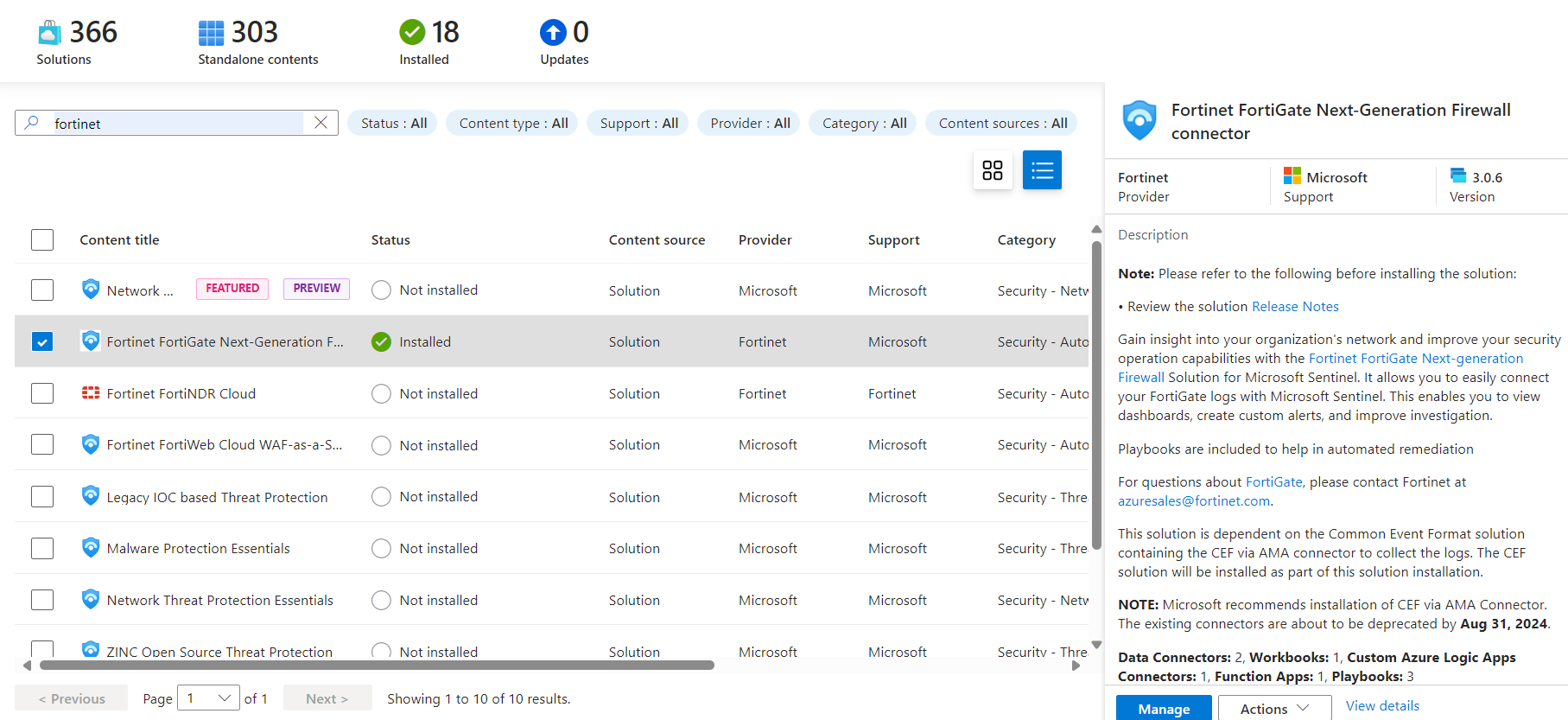The height and width of the screenshot is (720, 1568).
Task: Open the Category : All filter
Action: click(x=864, y=123)
